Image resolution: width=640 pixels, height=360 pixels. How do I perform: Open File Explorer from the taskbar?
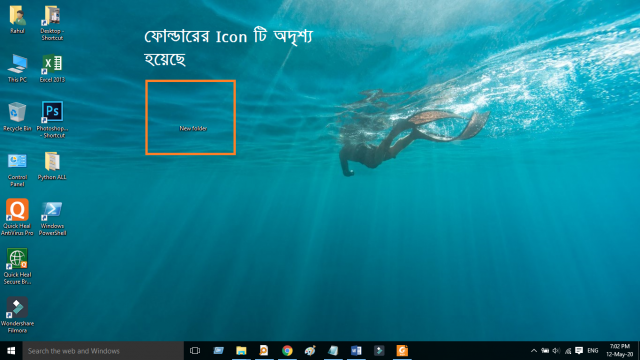241,351
